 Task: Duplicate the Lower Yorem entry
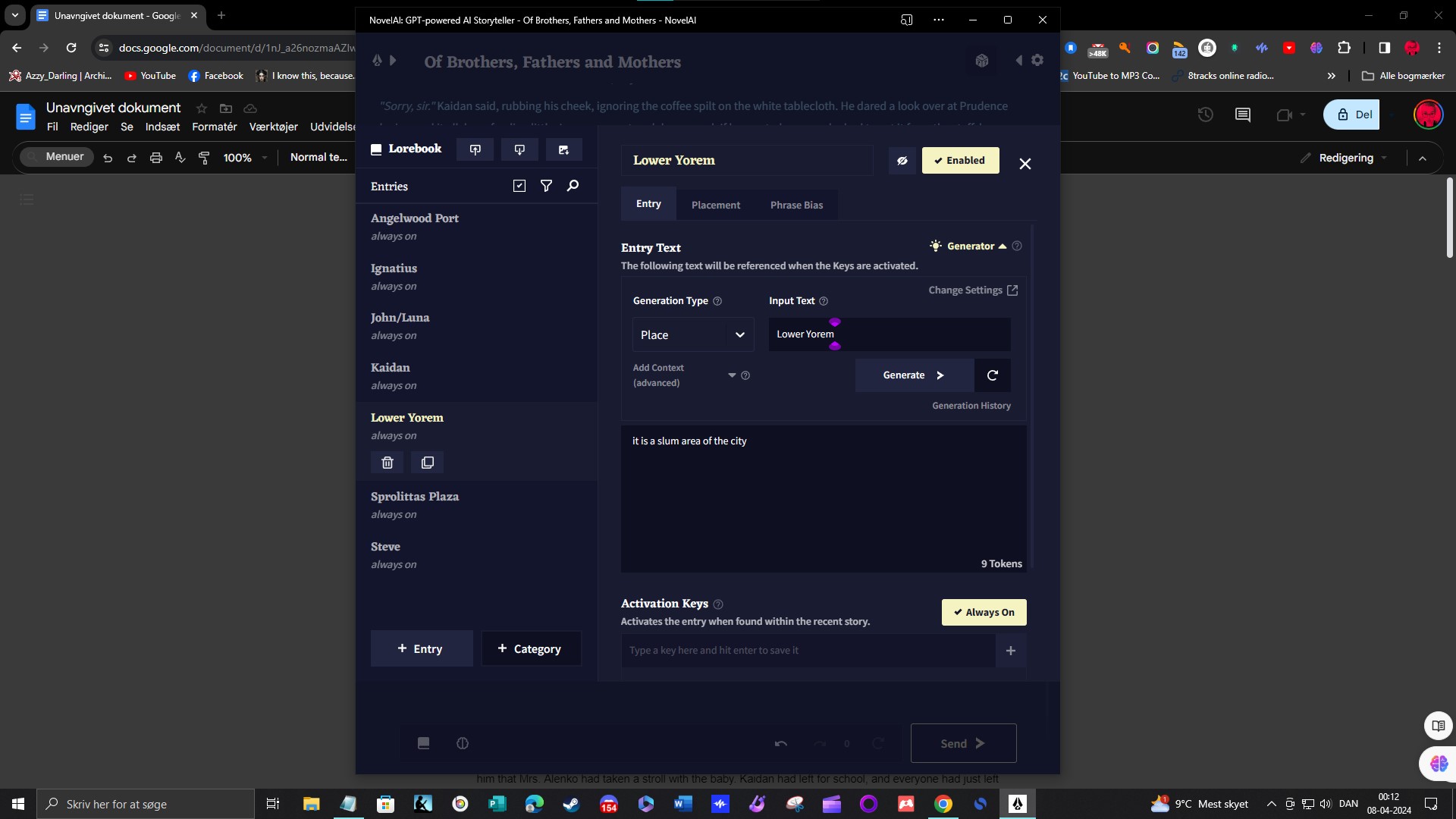point(428,463)
